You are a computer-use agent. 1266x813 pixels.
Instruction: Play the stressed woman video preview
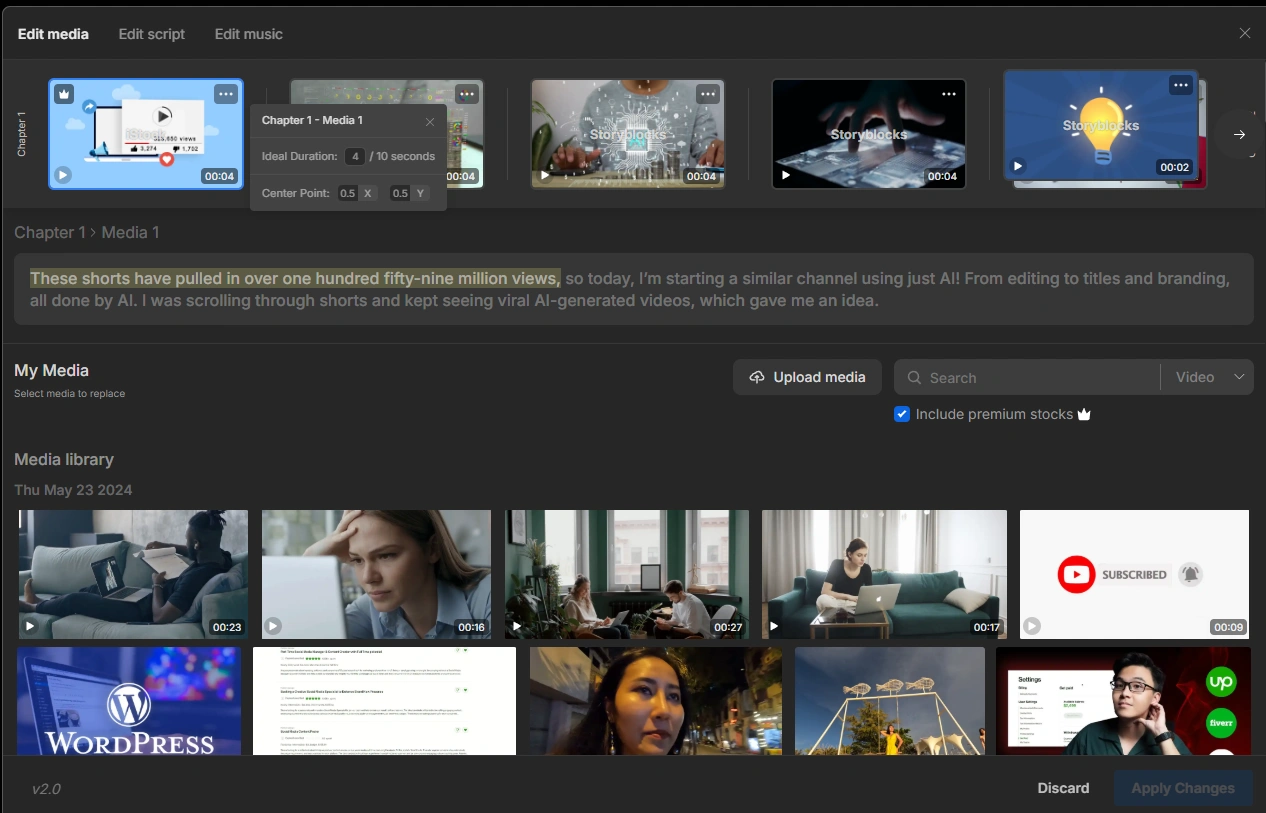tap(273, 627)
